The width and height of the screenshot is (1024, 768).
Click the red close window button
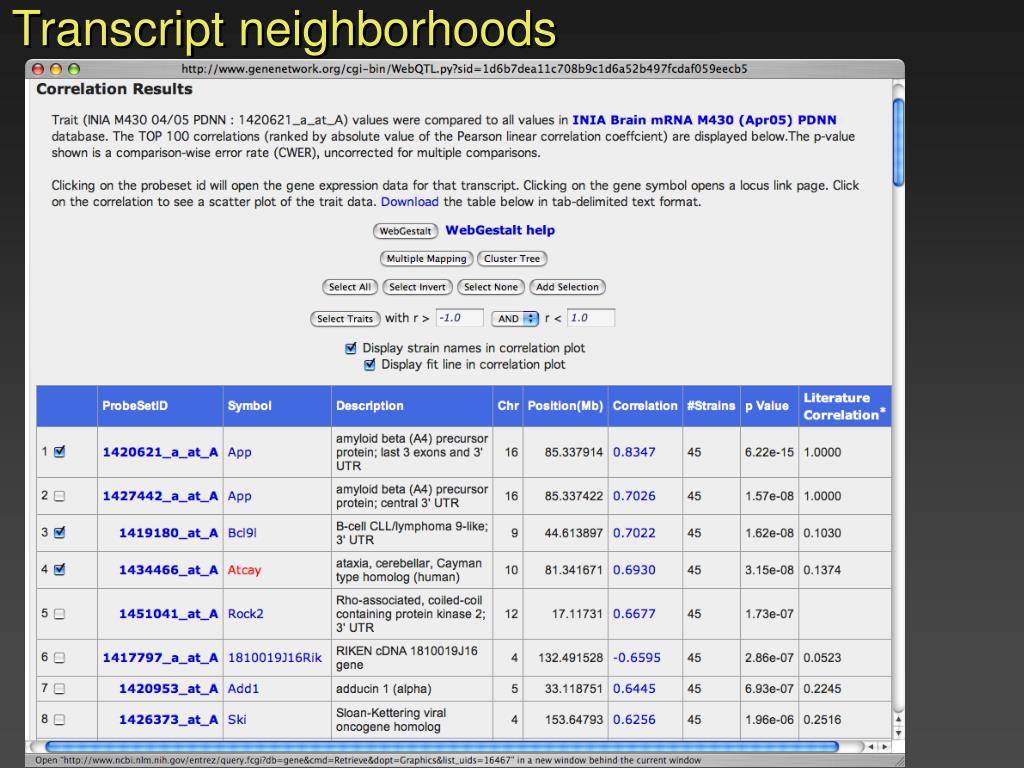tap(38, 69)
